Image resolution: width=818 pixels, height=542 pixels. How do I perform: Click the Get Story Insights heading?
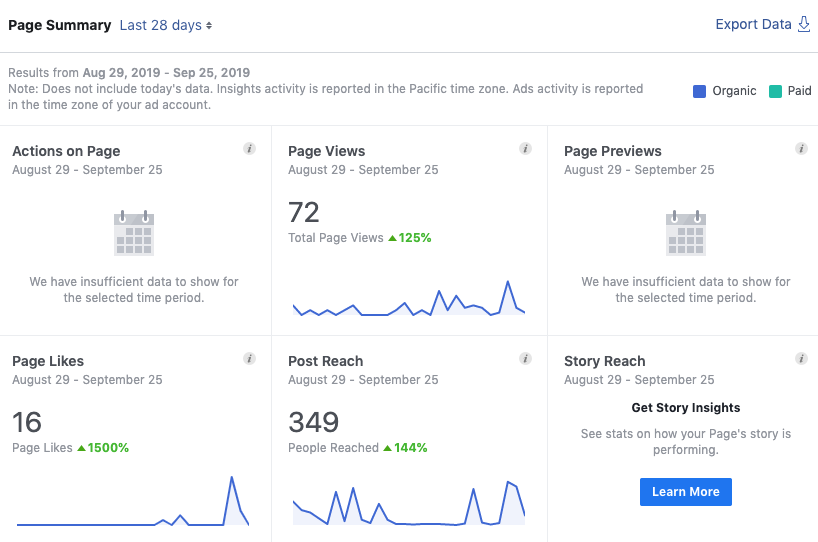[686, 408]
